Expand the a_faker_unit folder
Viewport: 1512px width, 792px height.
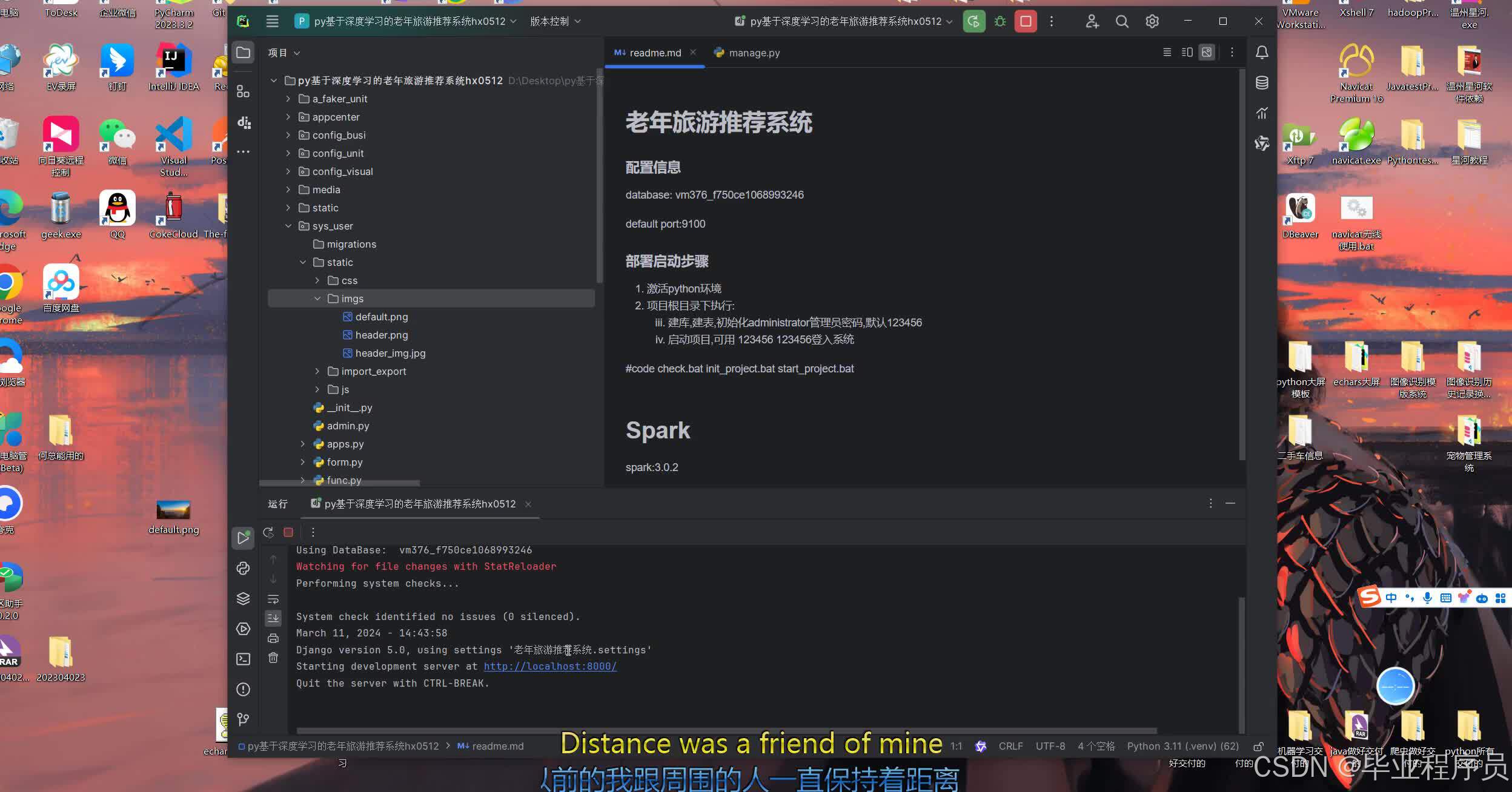[288, 99]
